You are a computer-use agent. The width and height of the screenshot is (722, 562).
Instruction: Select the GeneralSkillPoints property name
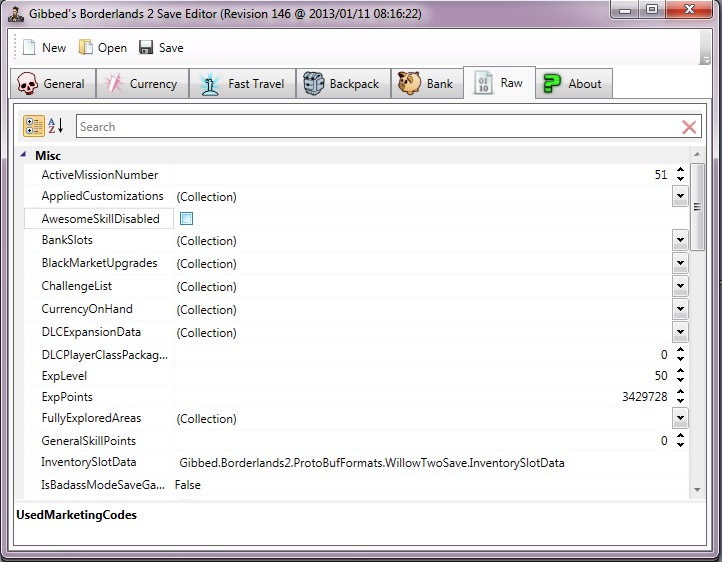click(x=88, y=440)
